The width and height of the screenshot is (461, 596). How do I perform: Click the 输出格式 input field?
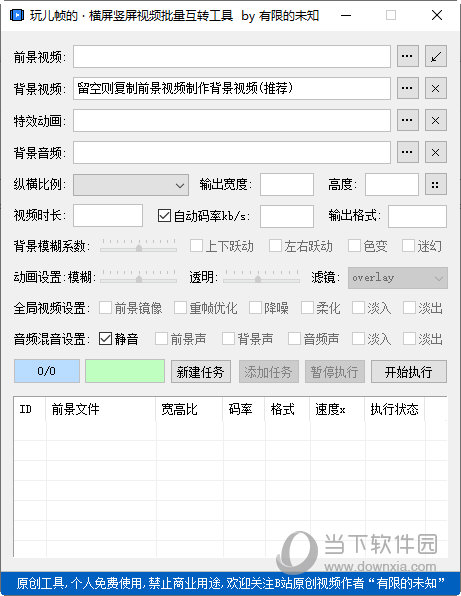pyautogui.click(x=417, y=216)
